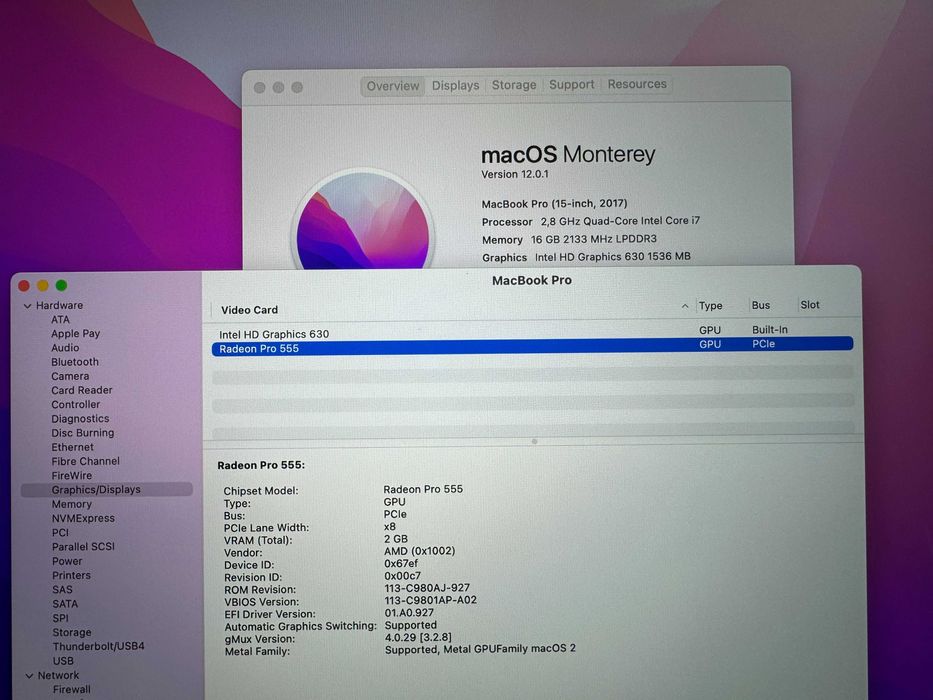The height and width of the screenshot is (700, 933).
Task: Click the sort direction arrow in the table header
Action: [685, 306]
